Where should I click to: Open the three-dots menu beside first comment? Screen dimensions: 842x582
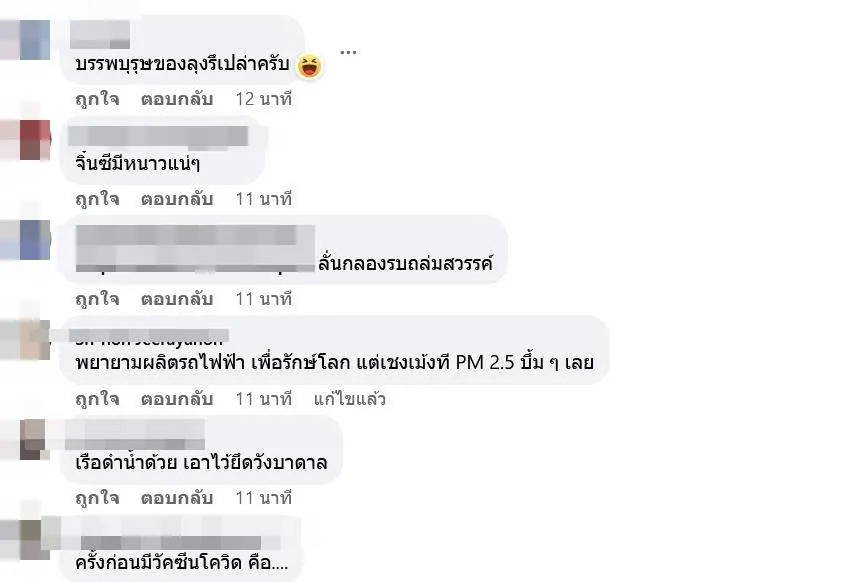[x=348, y=52]
